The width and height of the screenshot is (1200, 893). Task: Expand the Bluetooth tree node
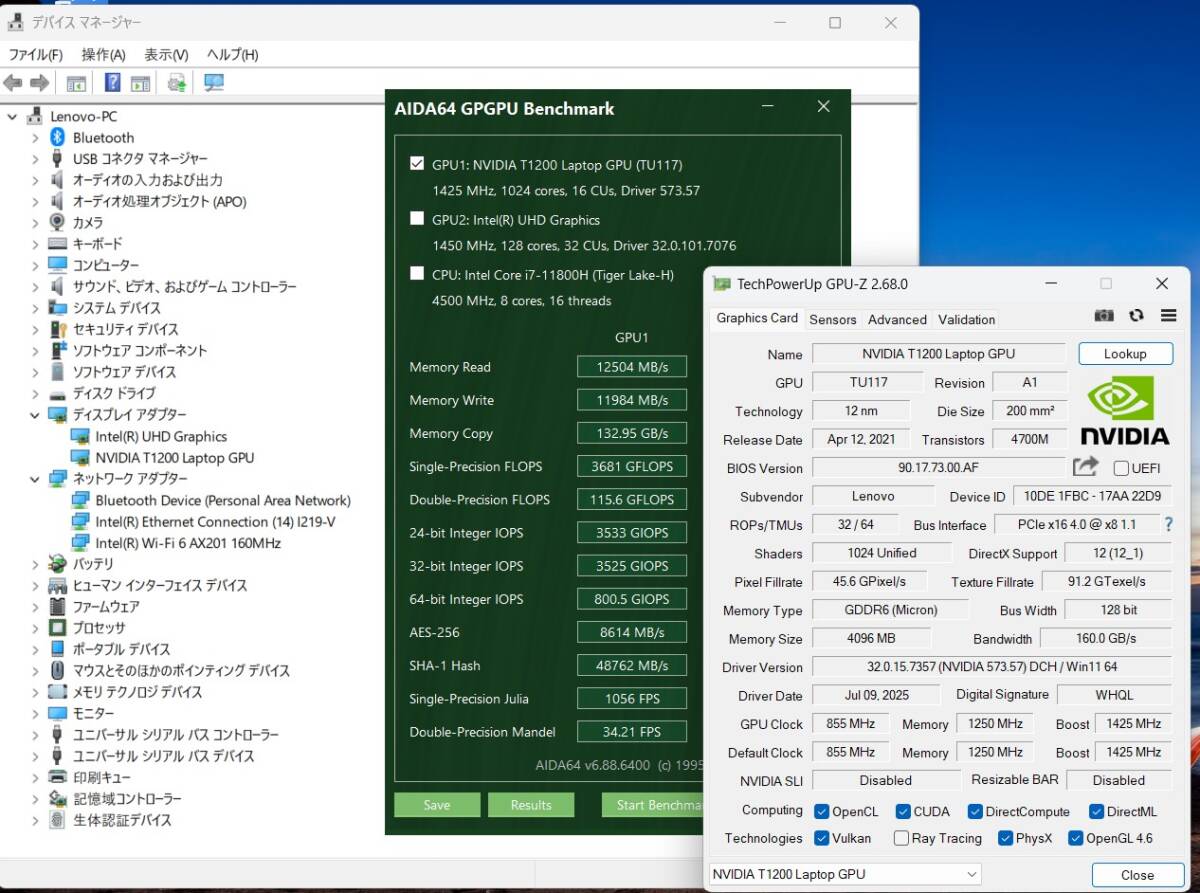coord(35,138)
